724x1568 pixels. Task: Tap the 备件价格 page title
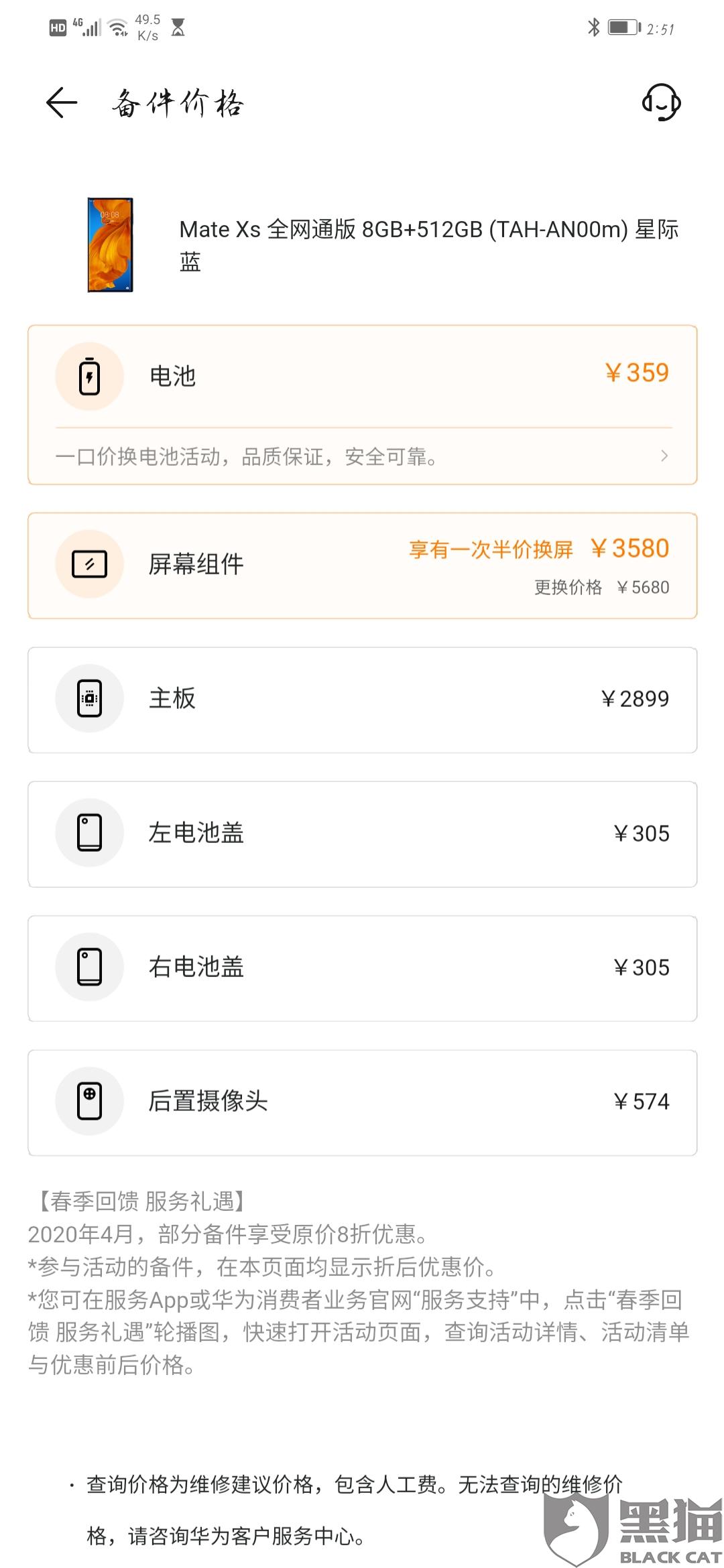point(178,104)
